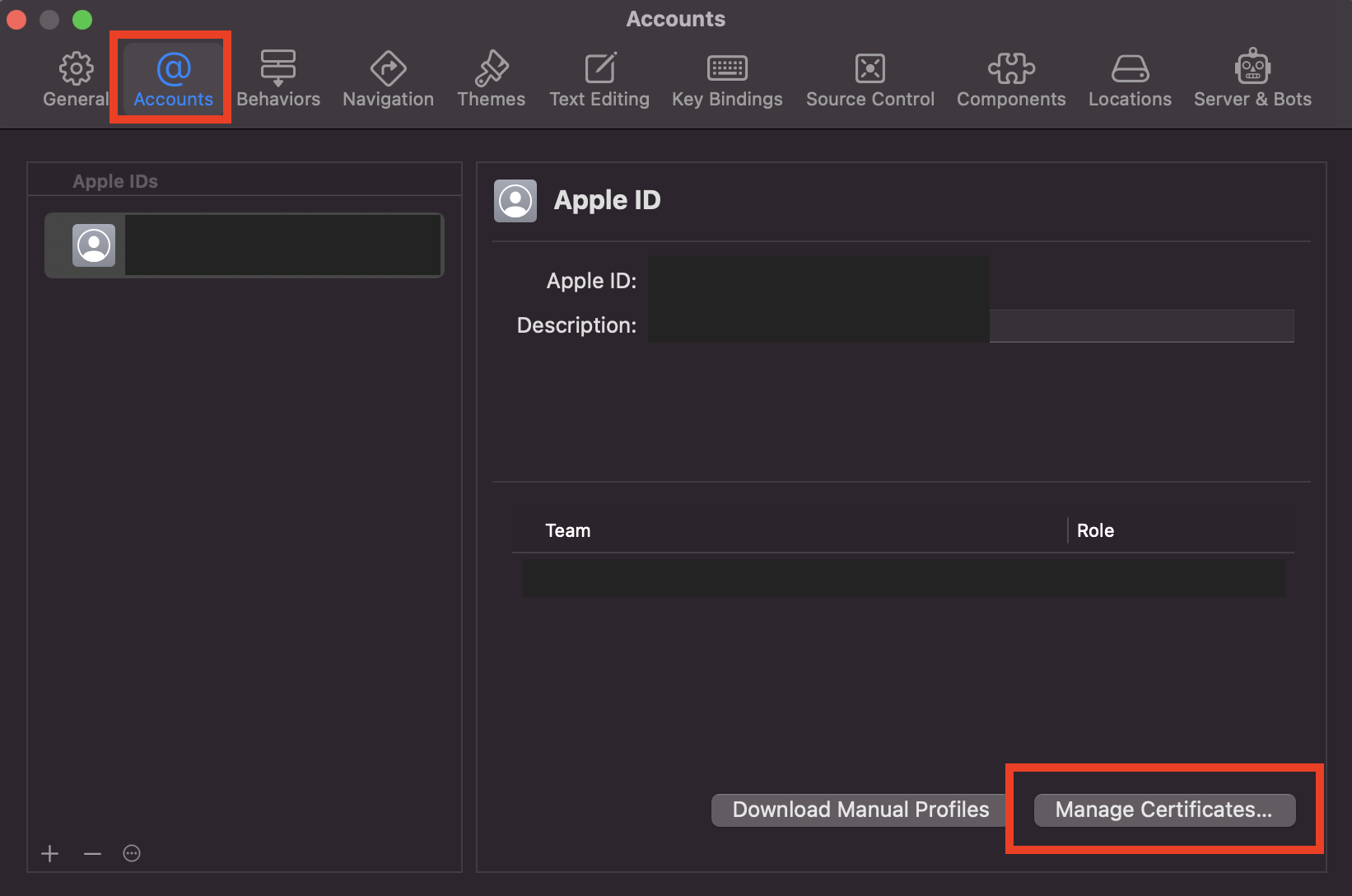
Task: Select the Accounts preferences tab
Action: coord(173,80)
